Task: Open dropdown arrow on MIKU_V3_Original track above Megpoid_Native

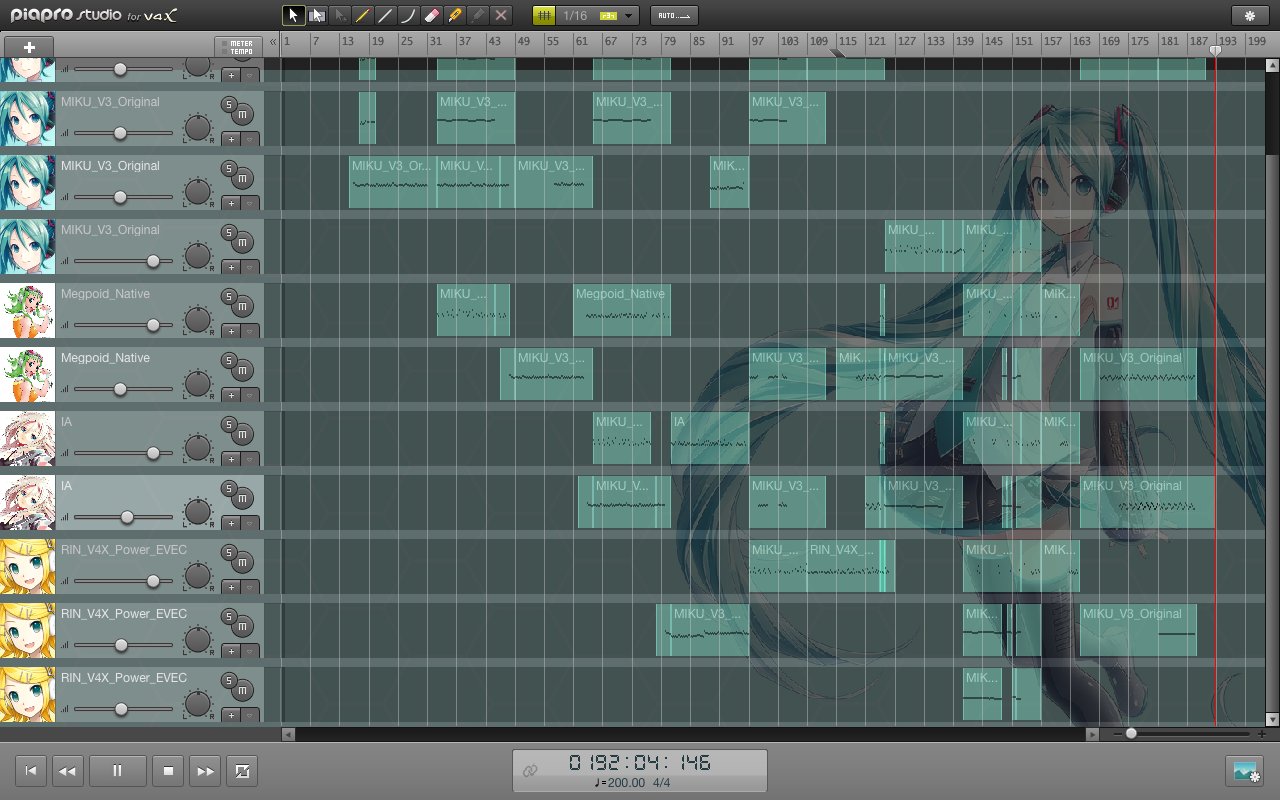Action: point(250,267)
